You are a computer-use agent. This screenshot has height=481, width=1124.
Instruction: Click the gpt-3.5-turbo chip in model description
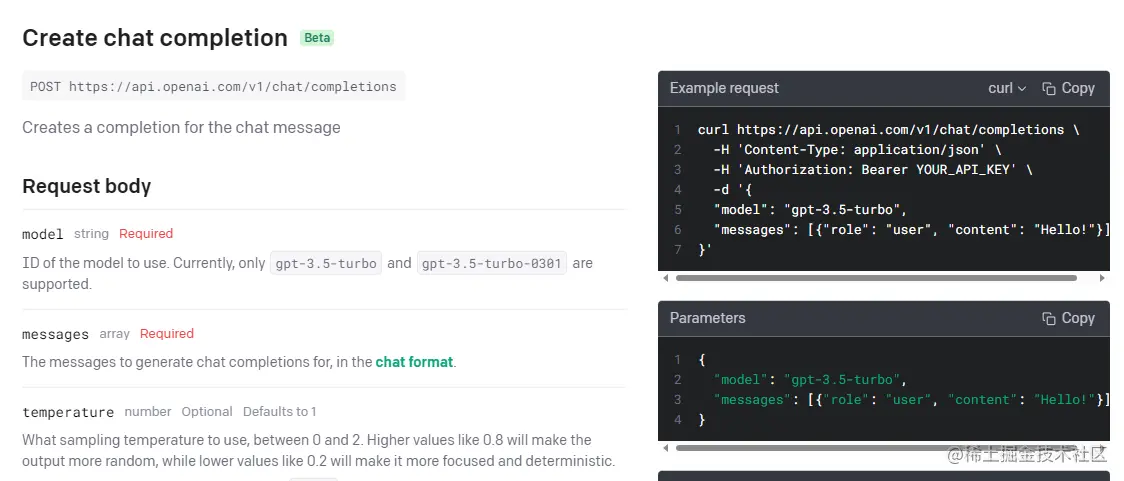[326, 264]
